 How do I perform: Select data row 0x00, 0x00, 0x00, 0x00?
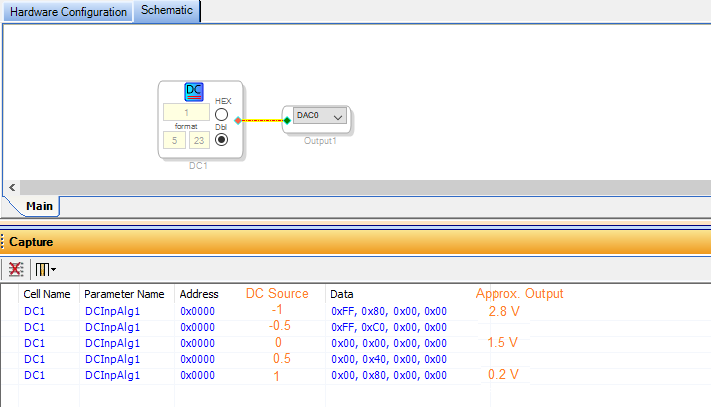pyautogui.click(x=389, y=343)
